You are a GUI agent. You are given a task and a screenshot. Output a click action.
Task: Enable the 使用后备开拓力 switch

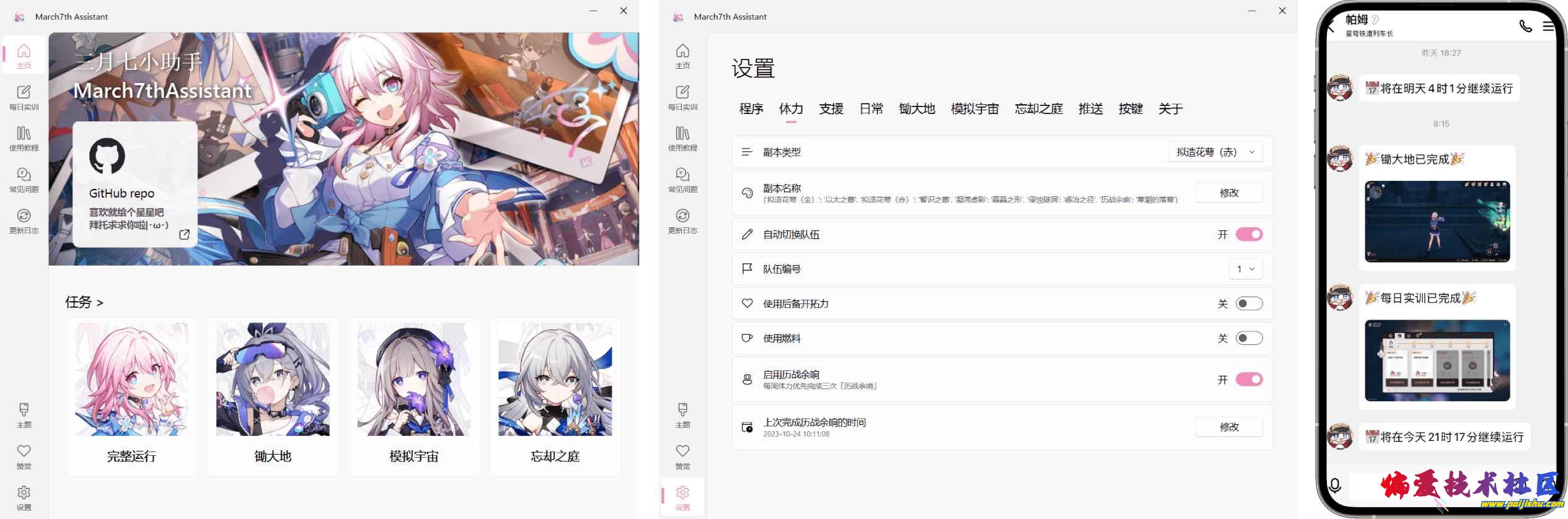pyautogui.click(x=1249, y=303)
